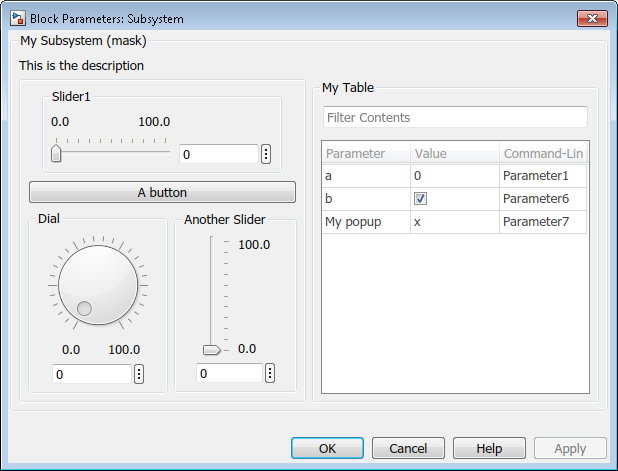Viewport: 618px width, 471px height.
Task: Click the Slider1 value input field
Action: [218, 154]
